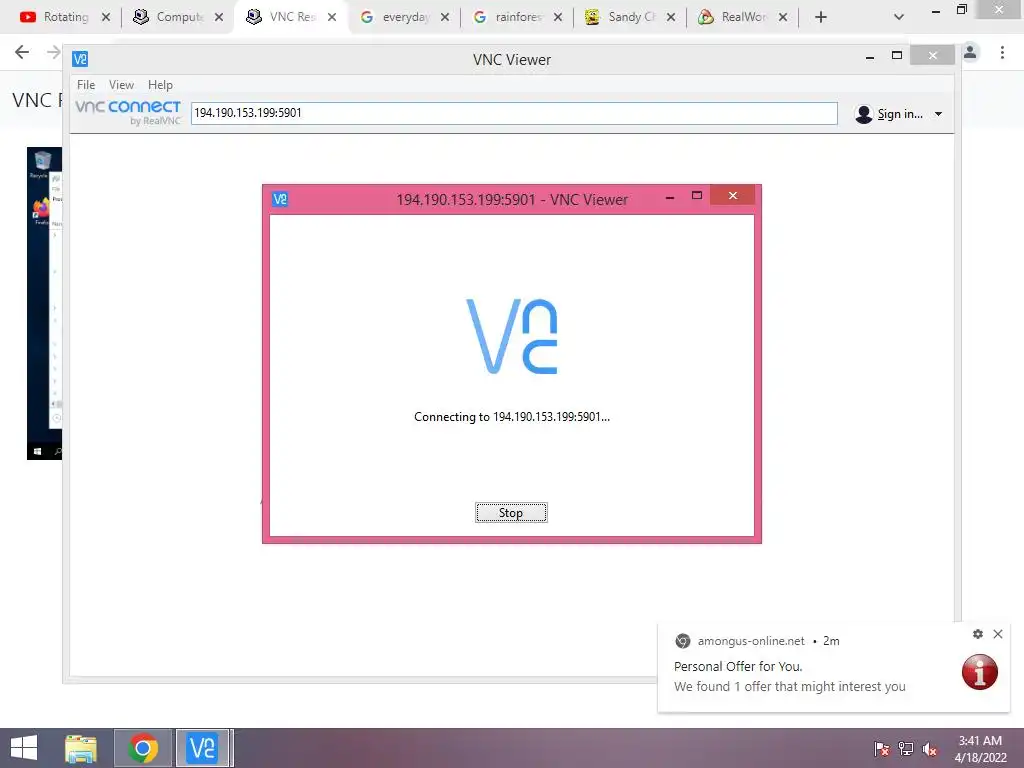Close the VNC Res tab
Viewport: 1024px width, 768px height.
point(332,17)
